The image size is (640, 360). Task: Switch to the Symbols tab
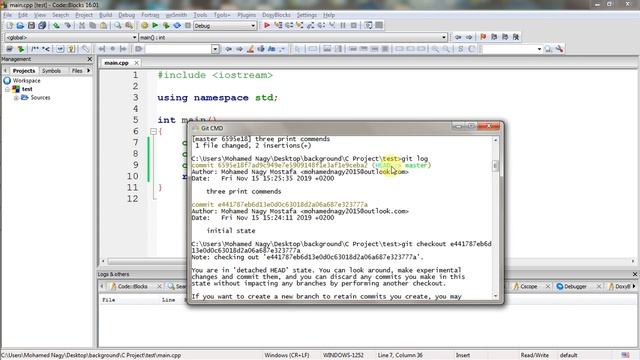click(x=51, y=71)
